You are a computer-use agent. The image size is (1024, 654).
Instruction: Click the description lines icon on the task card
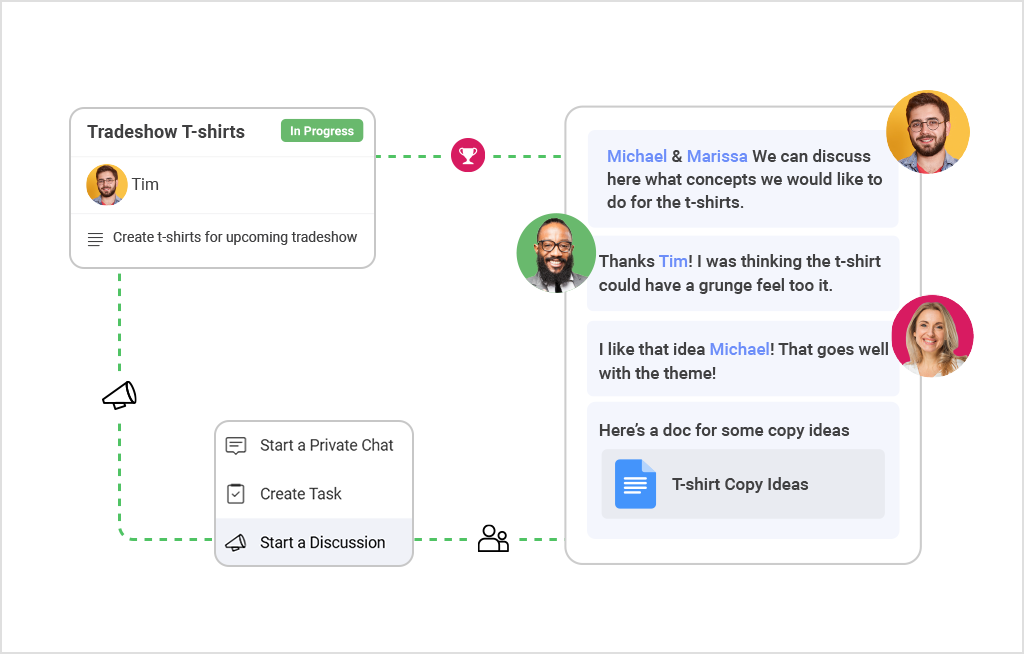click(97, 237)
